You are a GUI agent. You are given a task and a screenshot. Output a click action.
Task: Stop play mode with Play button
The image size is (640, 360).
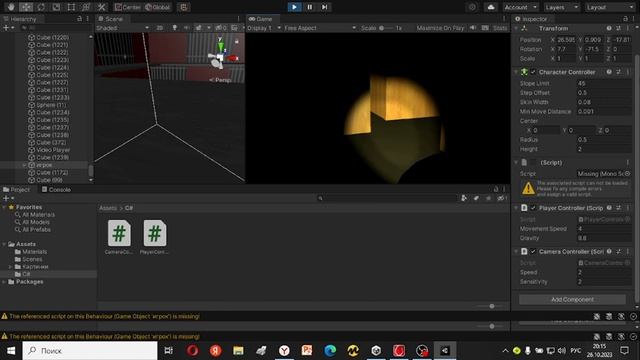[294, 7]
